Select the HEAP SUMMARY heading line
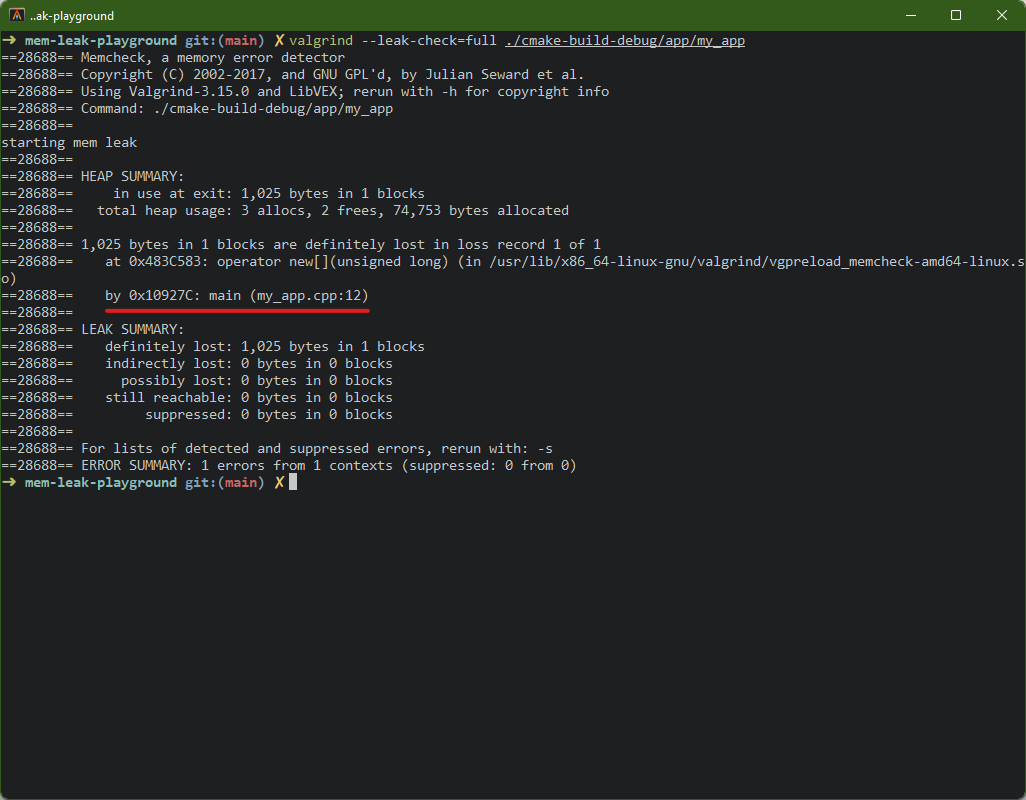 point(135,175)
